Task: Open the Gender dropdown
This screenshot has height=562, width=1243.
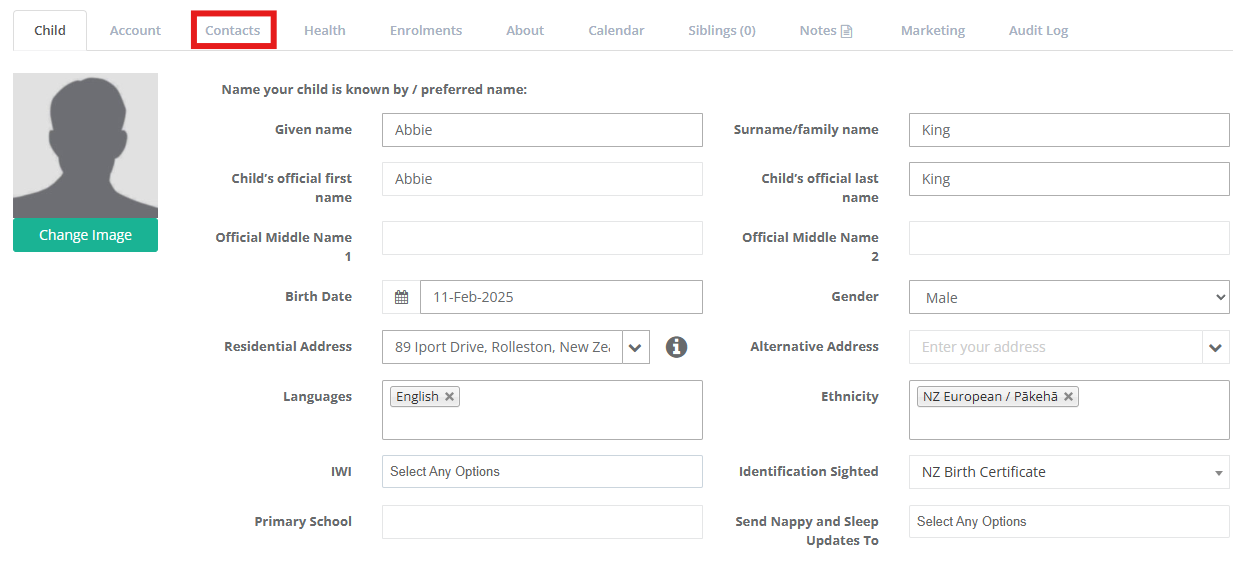Action: (1069, 297)
